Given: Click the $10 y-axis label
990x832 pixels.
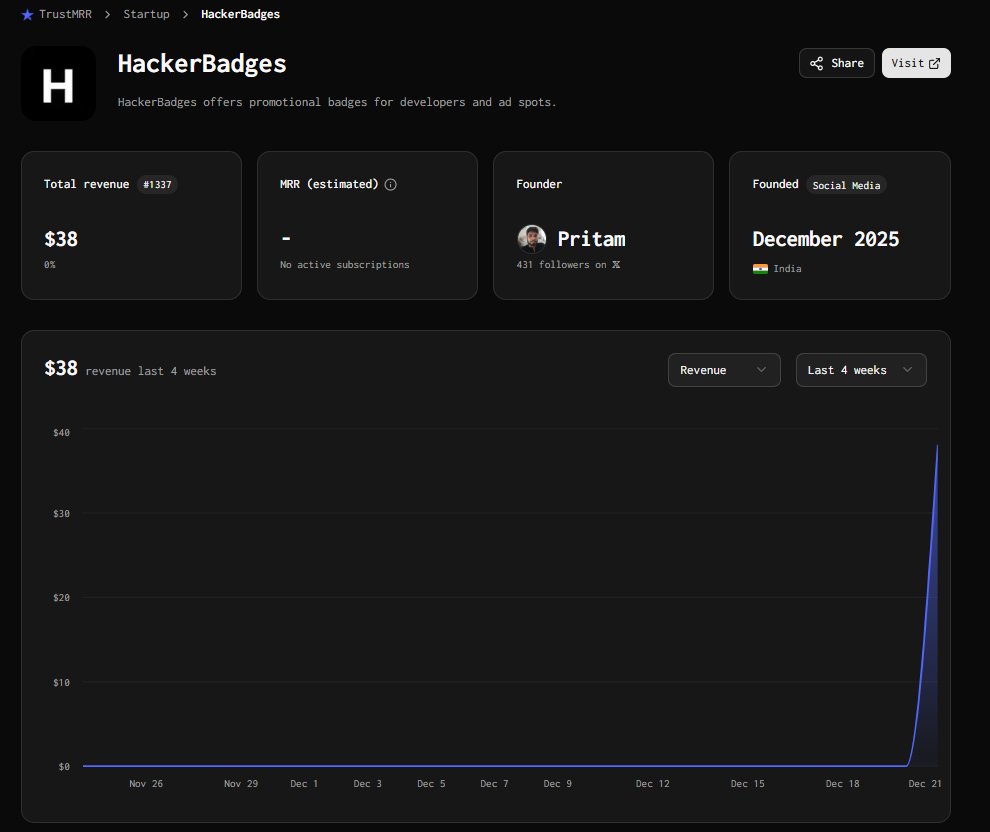Looking at the screenshot, I should point(61,682).
